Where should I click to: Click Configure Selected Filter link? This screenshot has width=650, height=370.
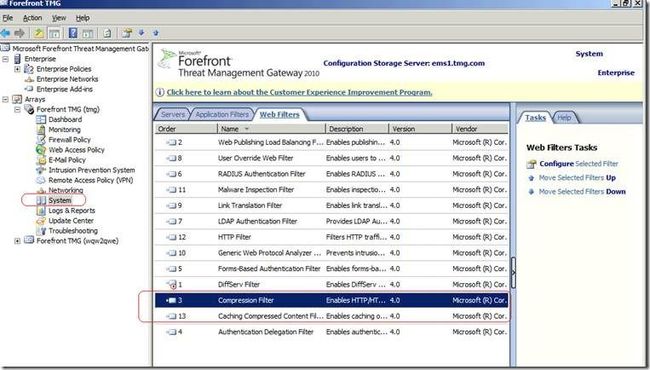[579, 164]
